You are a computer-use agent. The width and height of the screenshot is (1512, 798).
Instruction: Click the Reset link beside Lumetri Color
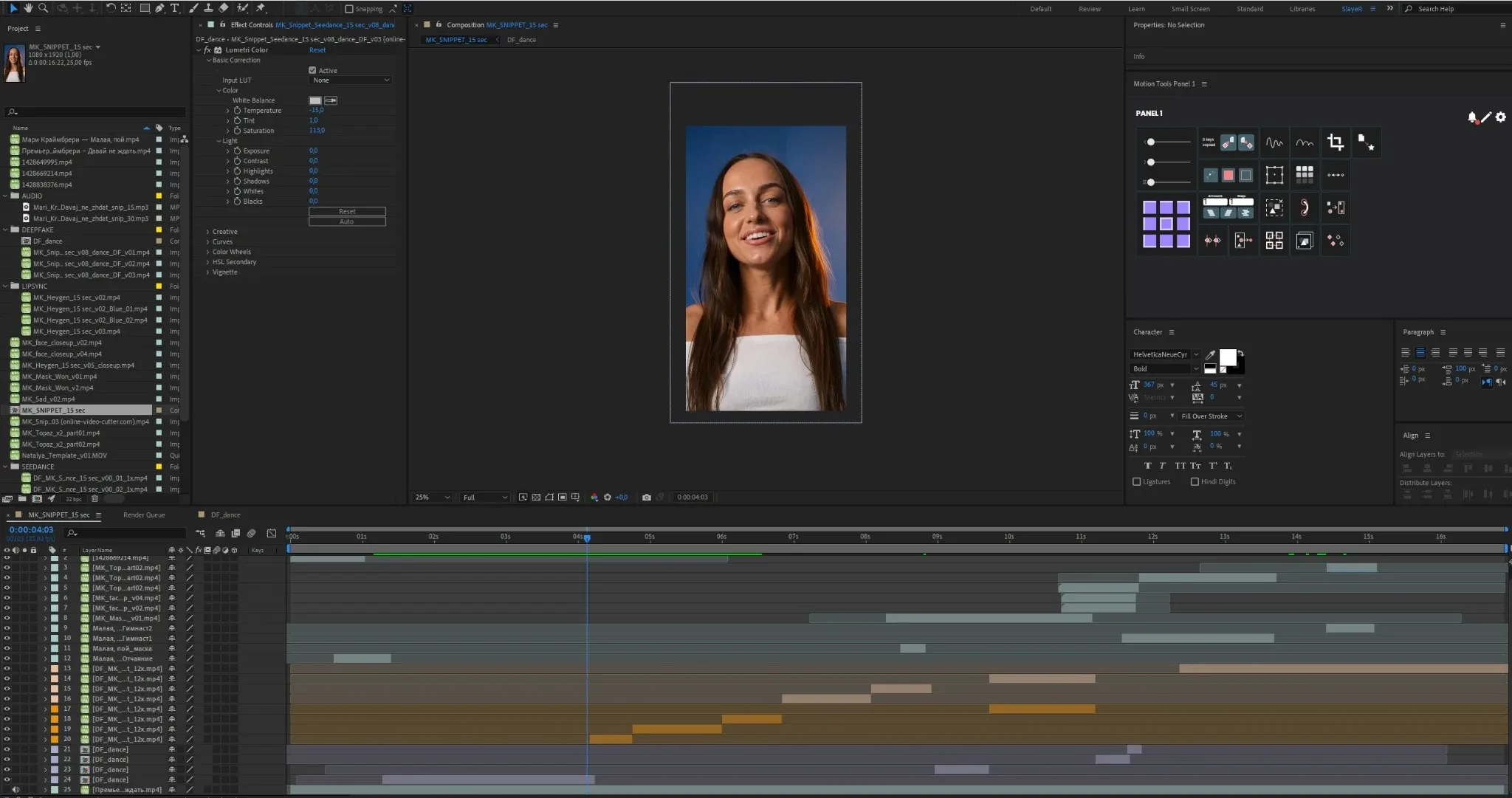coord(317,50)
